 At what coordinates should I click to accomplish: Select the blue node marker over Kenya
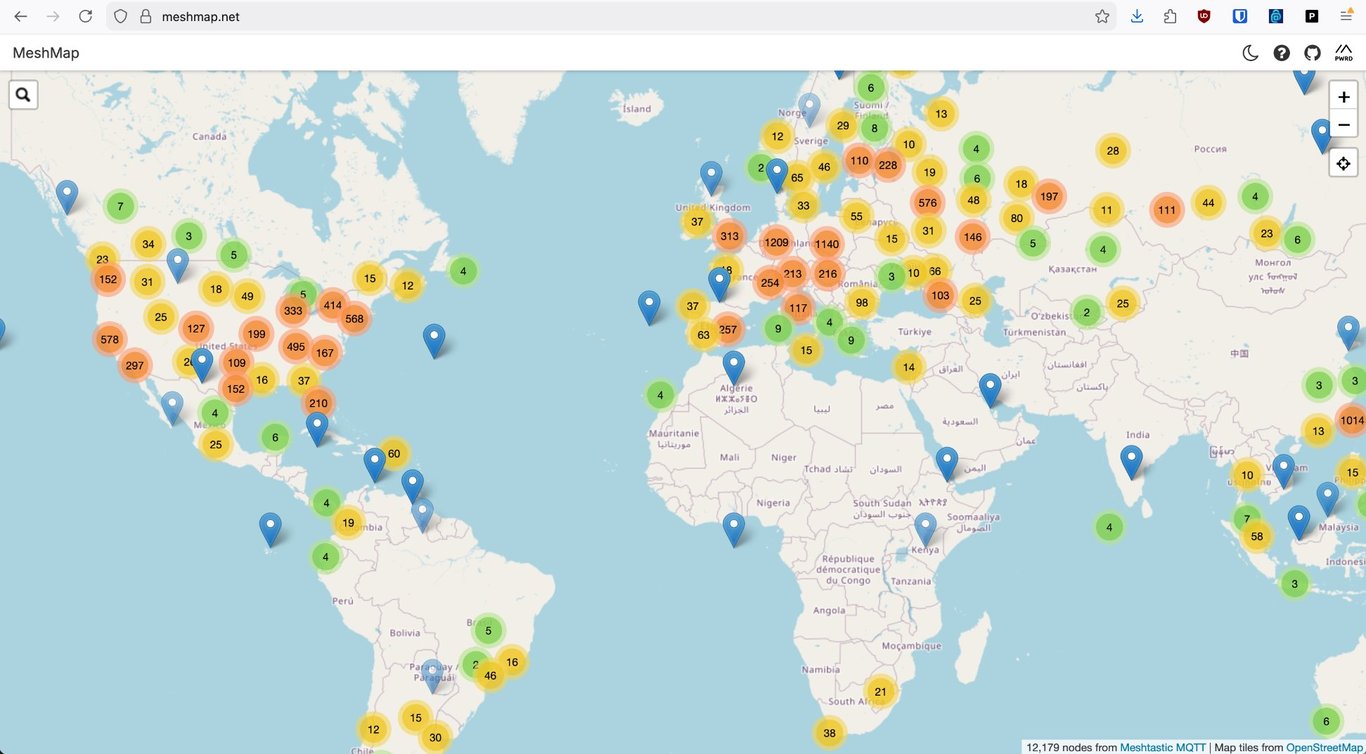(x=925, y=530)
